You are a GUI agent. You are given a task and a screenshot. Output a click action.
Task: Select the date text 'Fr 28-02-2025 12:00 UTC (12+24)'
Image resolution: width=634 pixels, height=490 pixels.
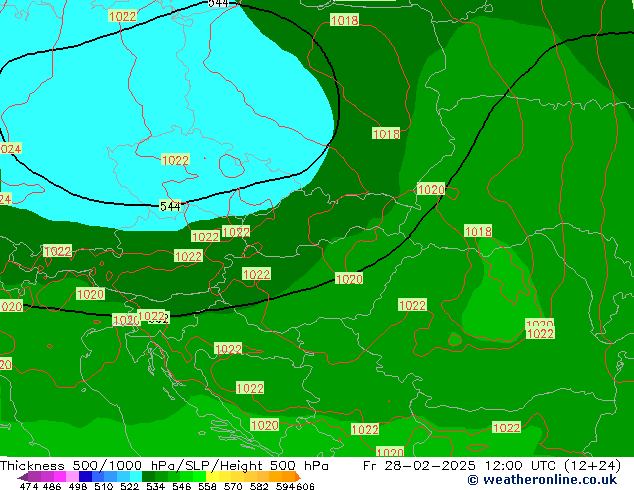[x=492, y=465]
